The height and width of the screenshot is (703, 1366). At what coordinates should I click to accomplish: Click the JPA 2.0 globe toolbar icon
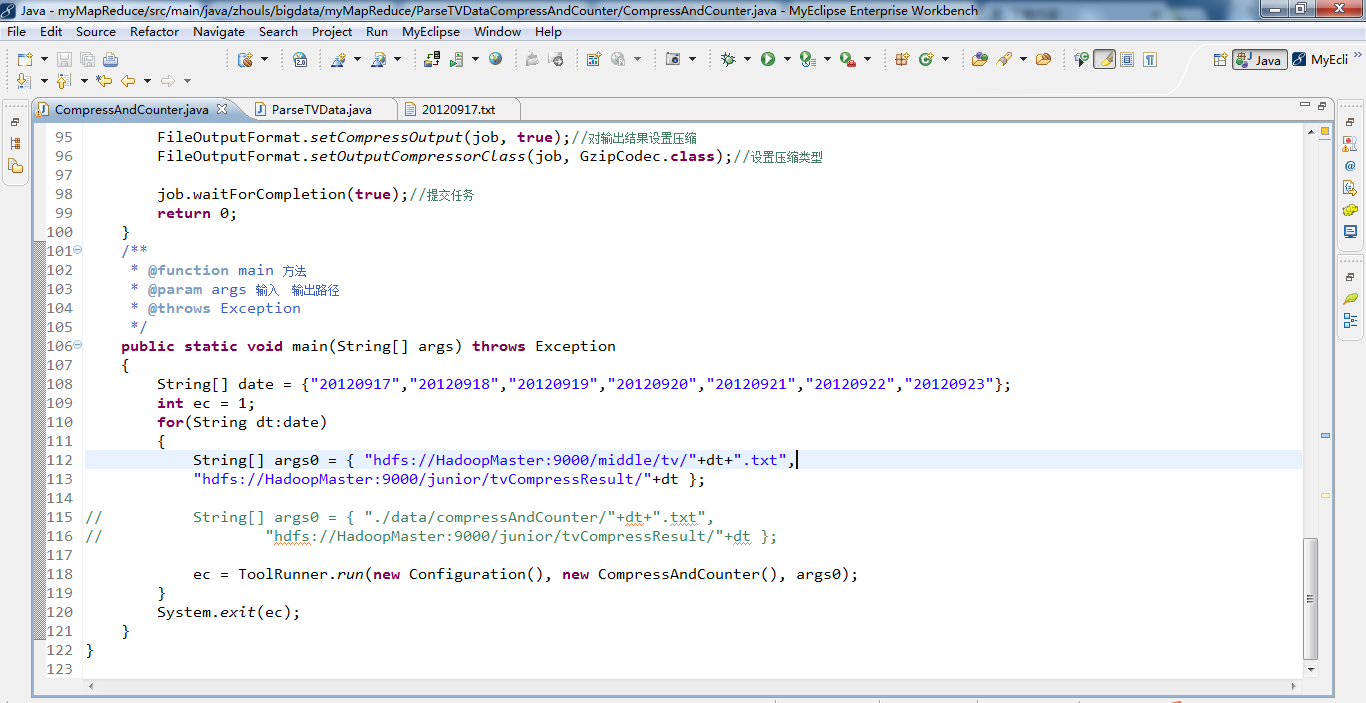300,60
